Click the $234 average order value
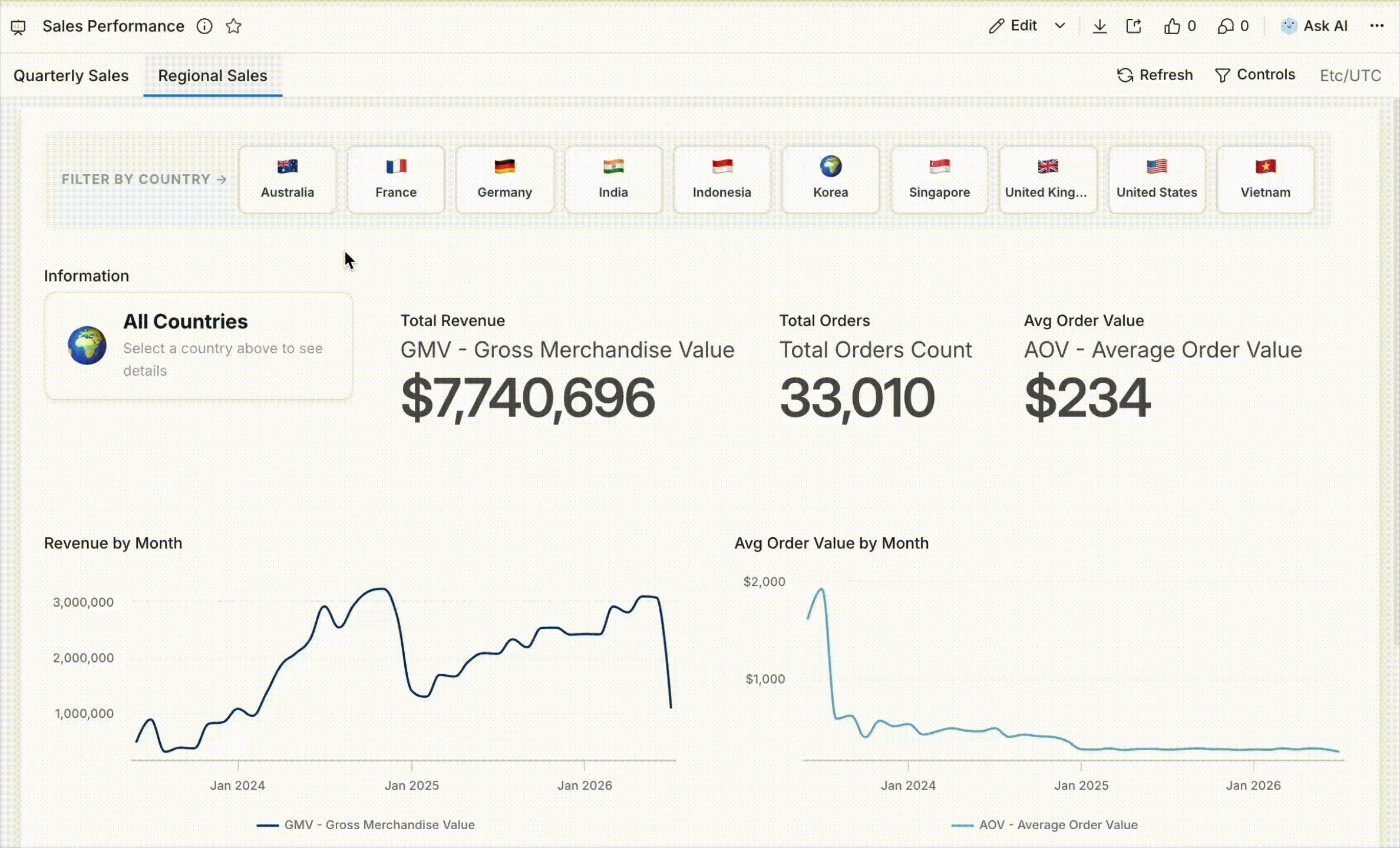This screenshot has height=848, width=1400. coord(1088,399)
